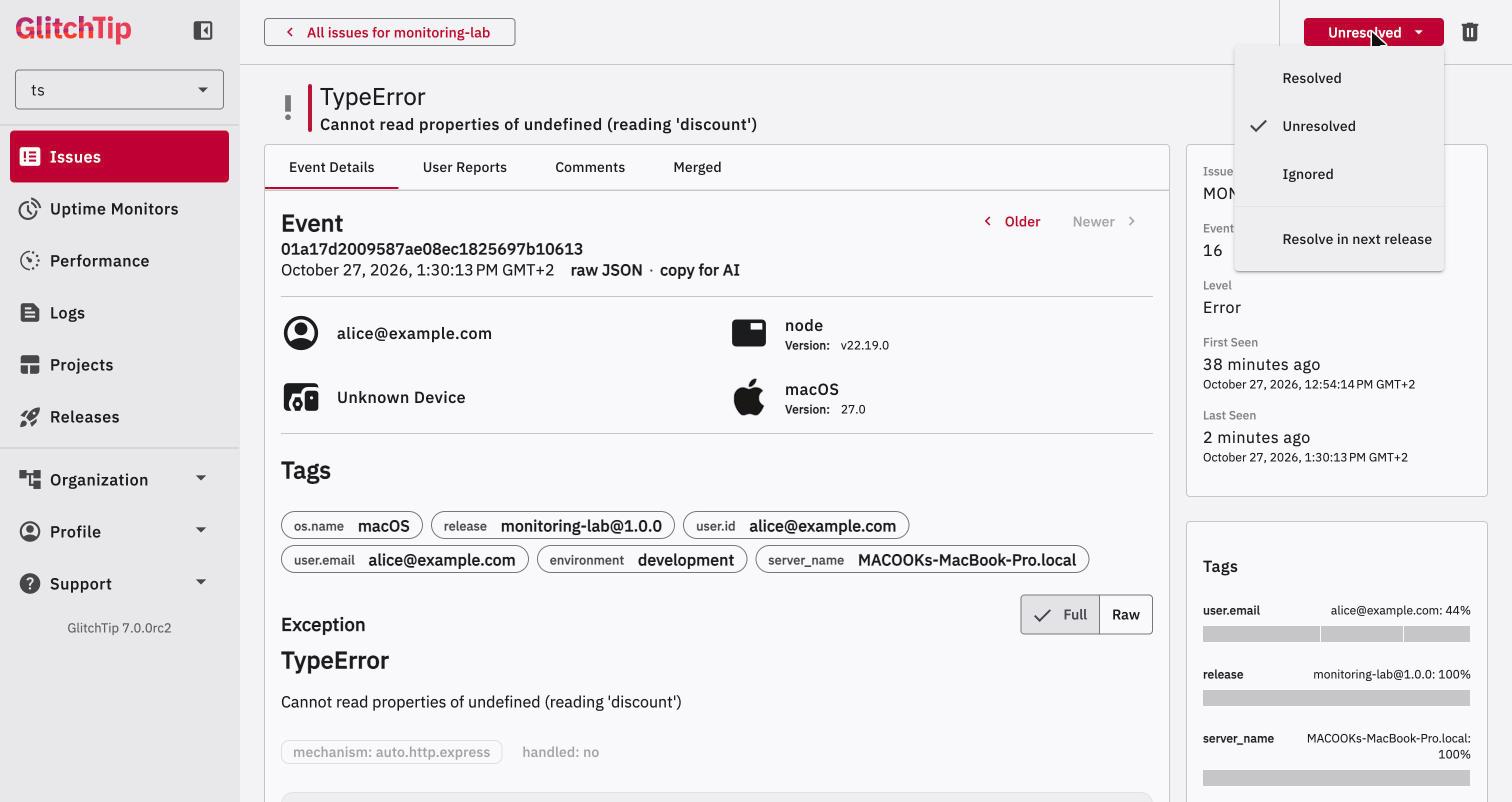Open the Comments tab
The height and width of the screenshot is (802, 1512).
(x=590, y=167)
